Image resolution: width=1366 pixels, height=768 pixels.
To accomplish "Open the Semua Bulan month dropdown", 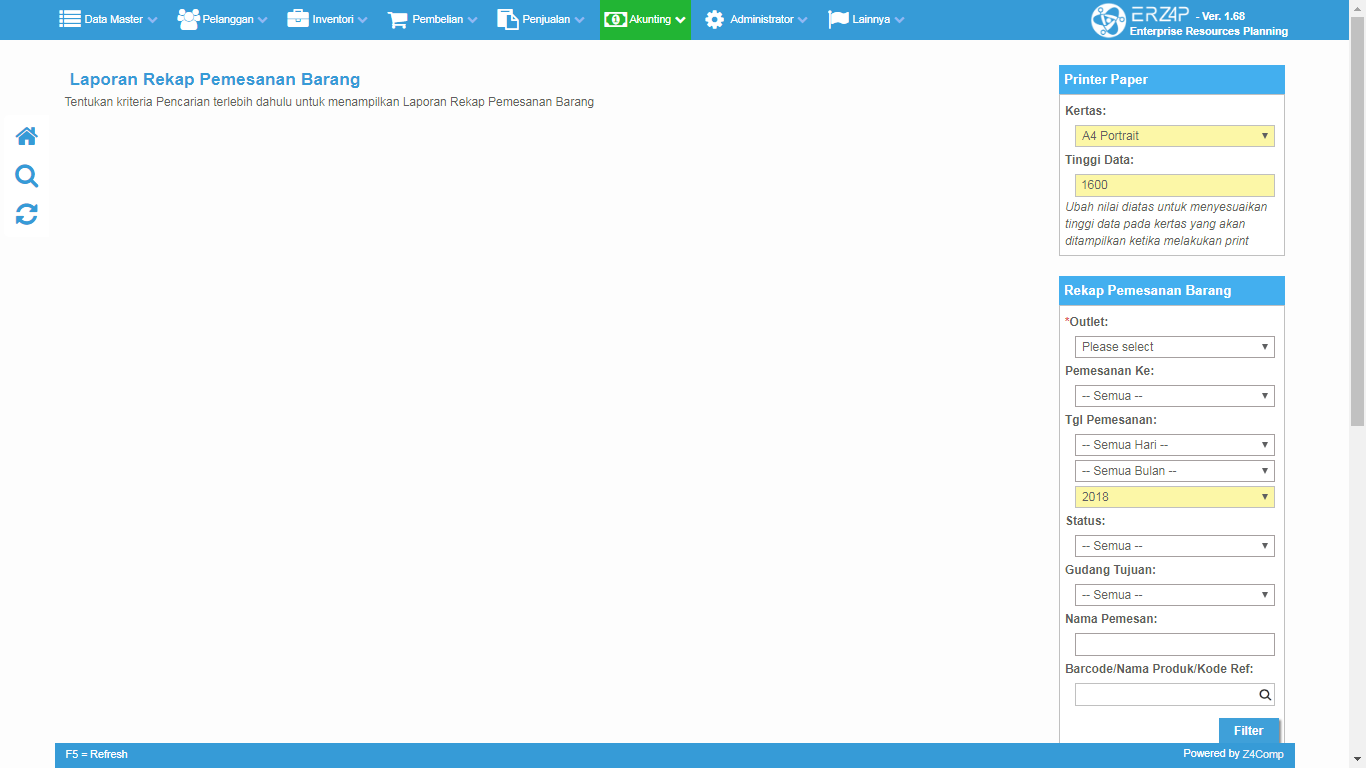I will pos(1174,471).
